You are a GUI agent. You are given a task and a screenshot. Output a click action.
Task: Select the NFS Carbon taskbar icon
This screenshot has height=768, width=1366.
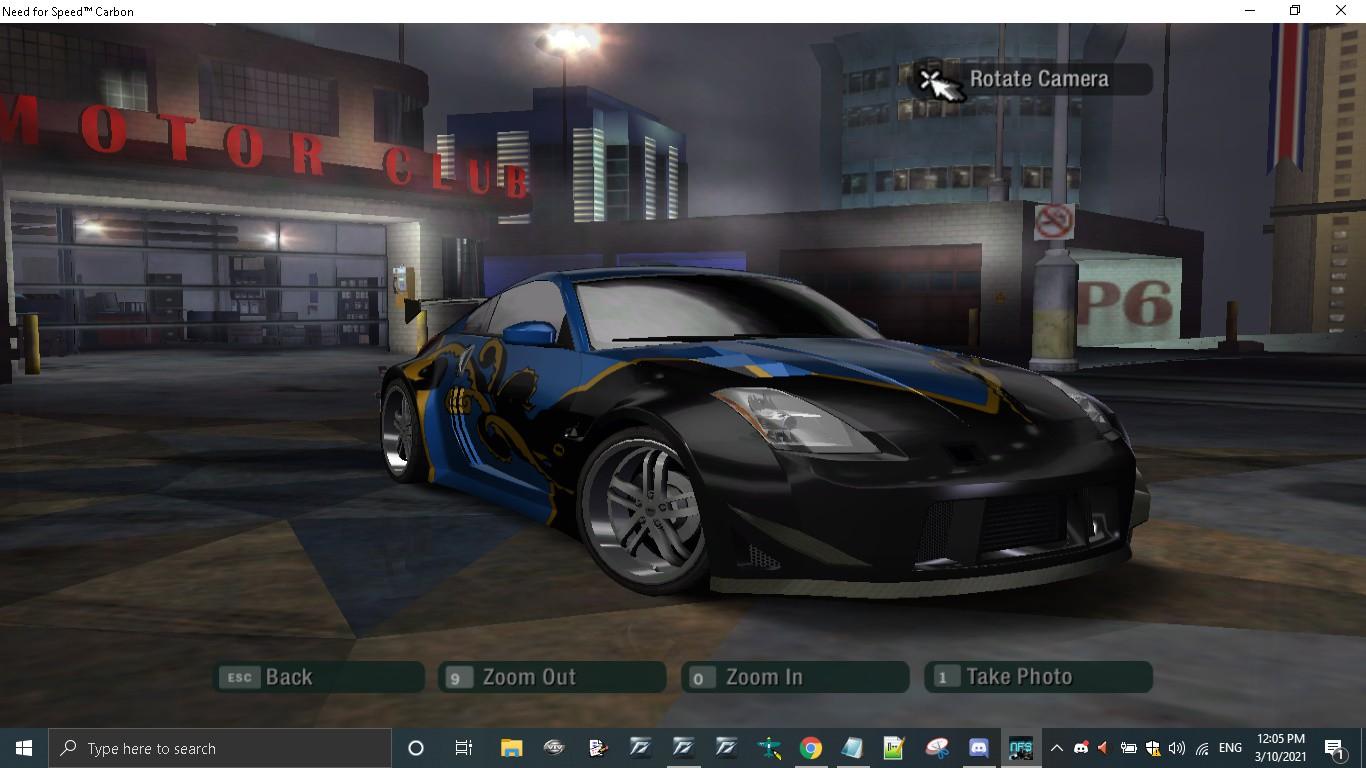click(x=1020, y=748)
